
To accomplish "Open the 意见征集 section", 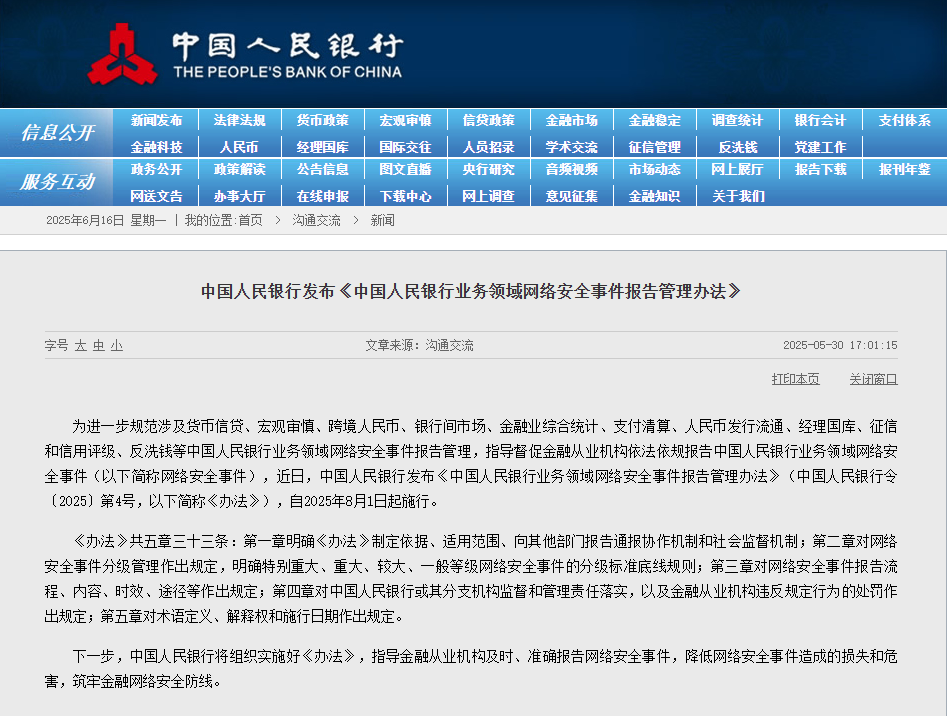I will (571, 197).
